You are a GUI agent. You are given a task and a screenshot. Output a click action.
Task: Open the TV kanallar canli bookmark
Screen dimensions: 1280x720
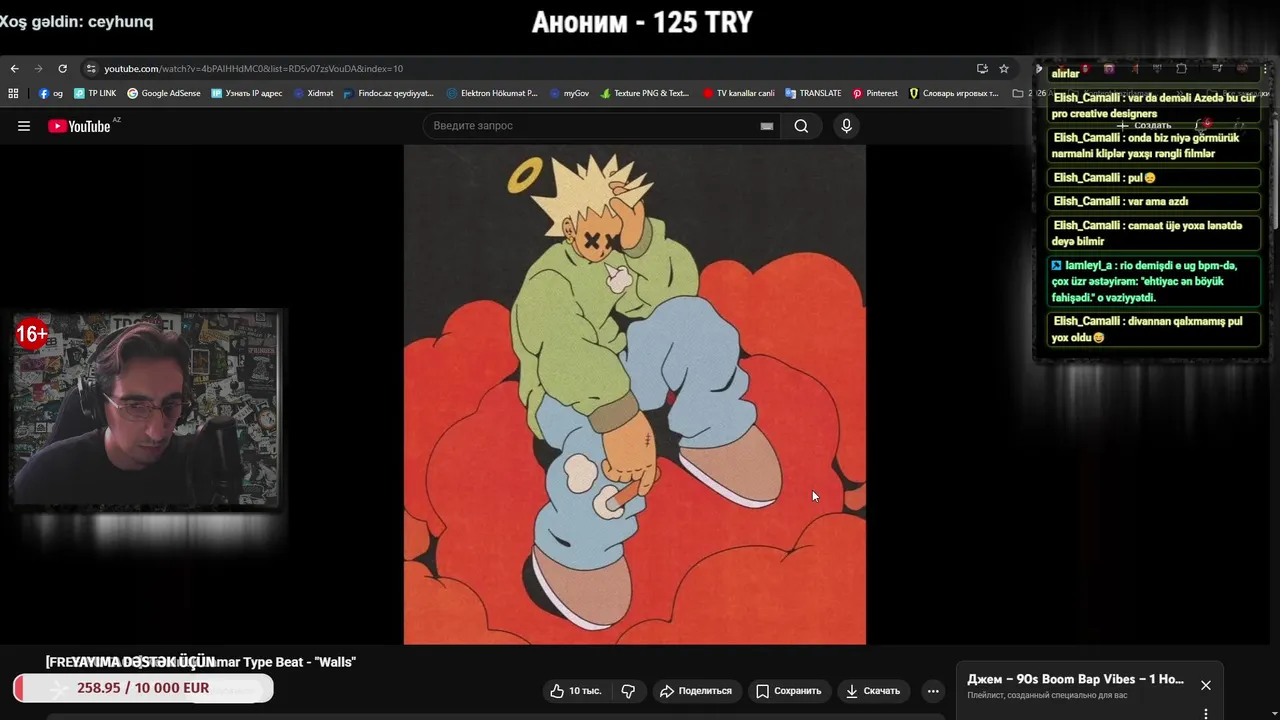(739, 93)
